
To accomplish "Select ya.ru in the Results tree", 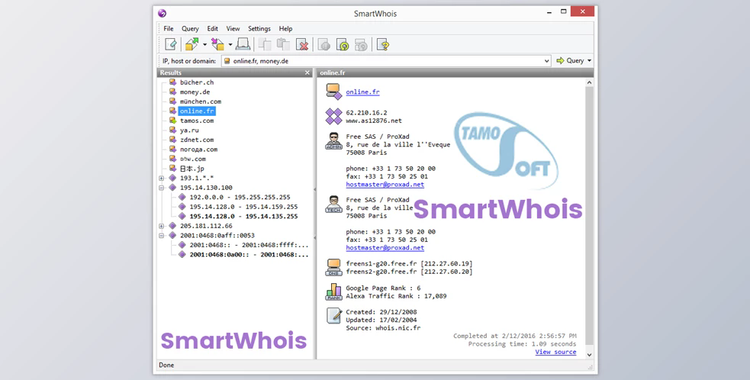I will [x=189, y=130].
